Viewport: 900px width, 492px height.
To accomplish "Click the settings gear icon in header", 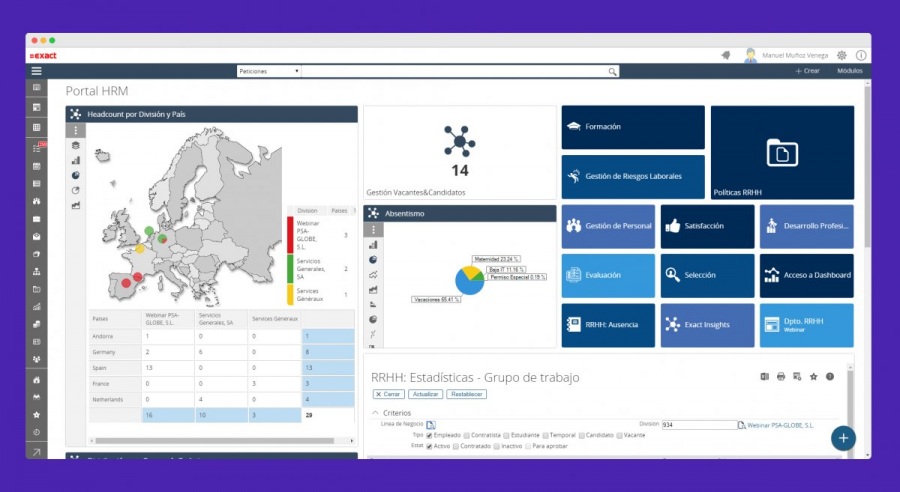I will 841,55.
